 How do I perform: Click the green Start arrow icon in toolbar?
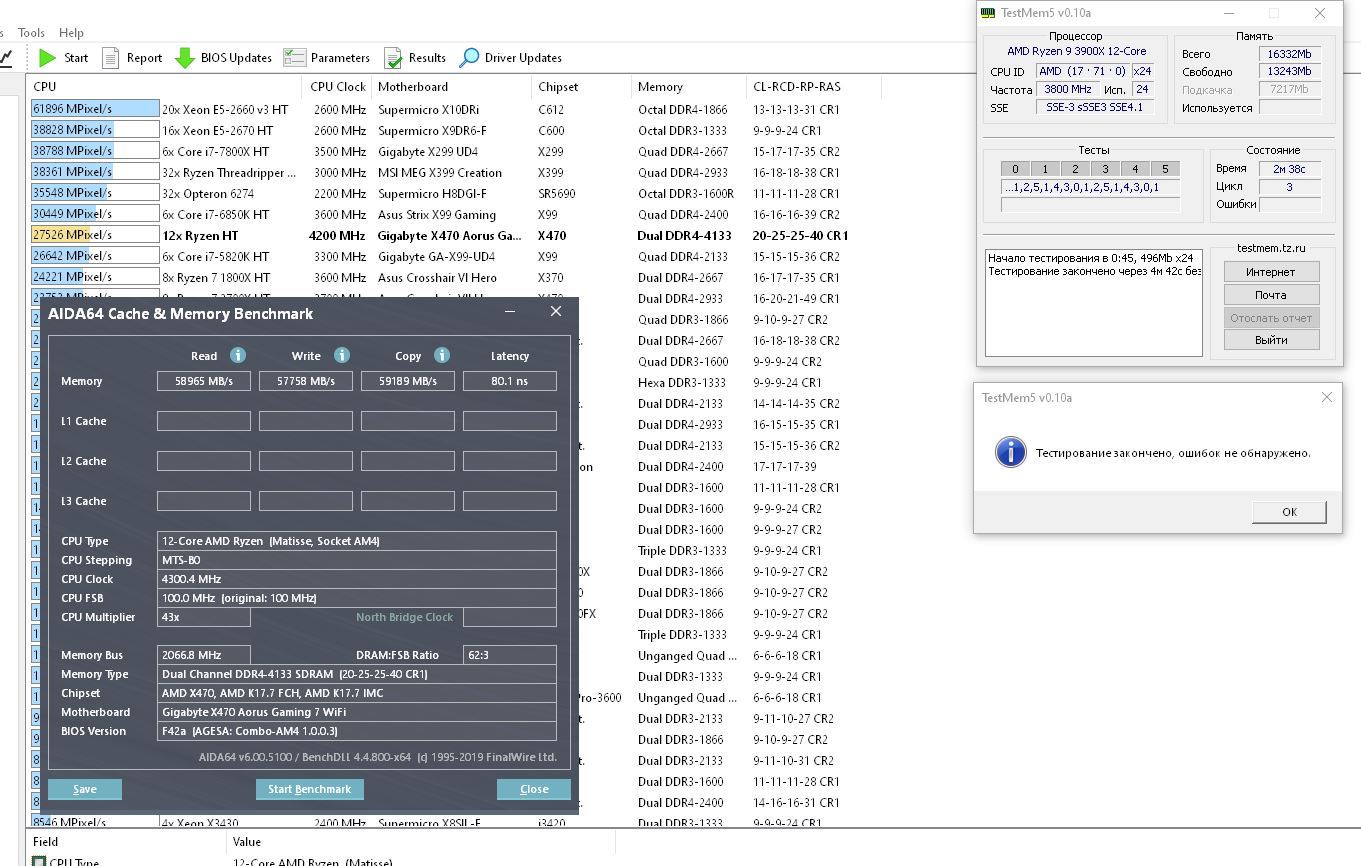(47, 58)
